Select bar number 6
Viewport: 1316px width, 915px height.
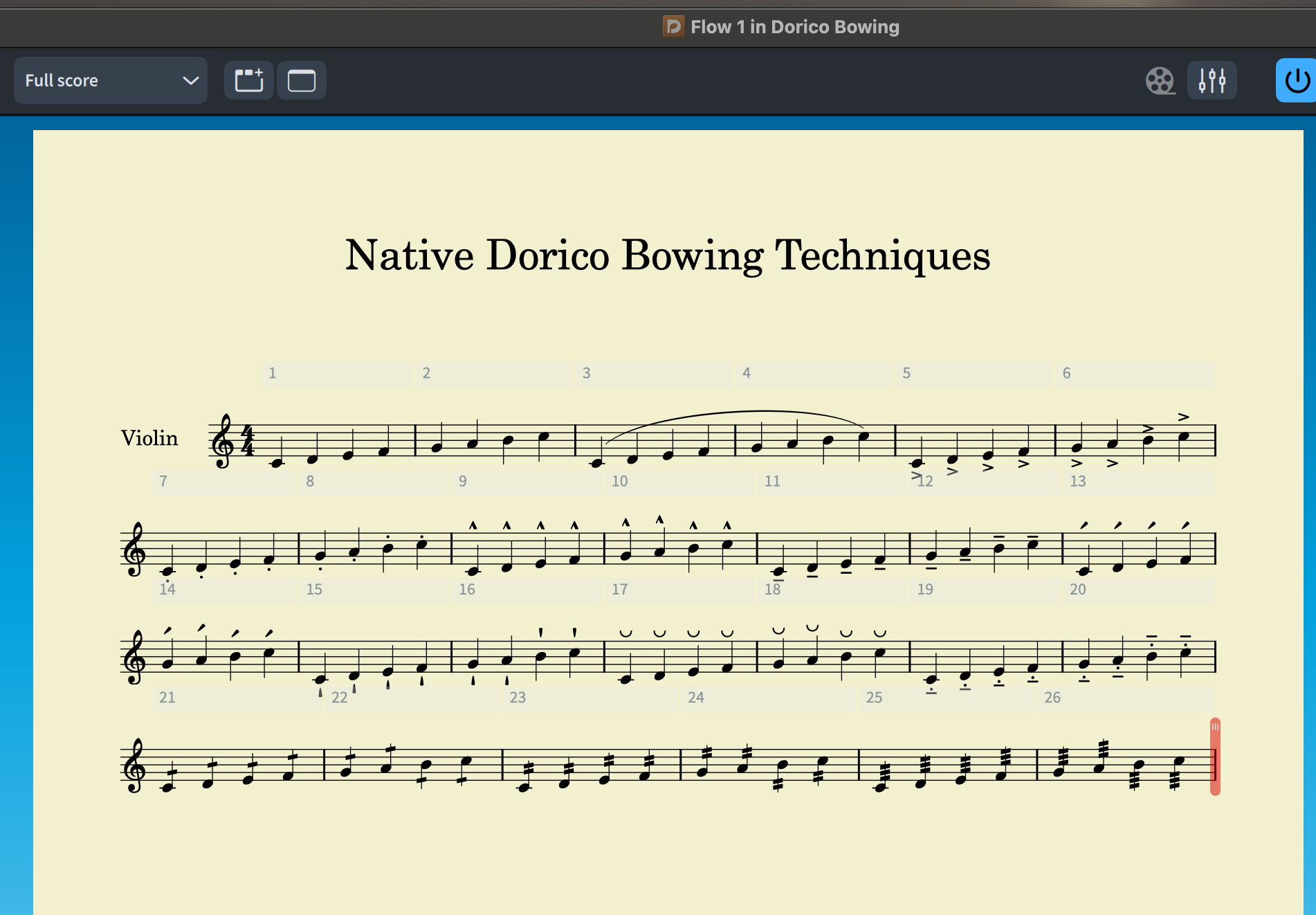1067,373
